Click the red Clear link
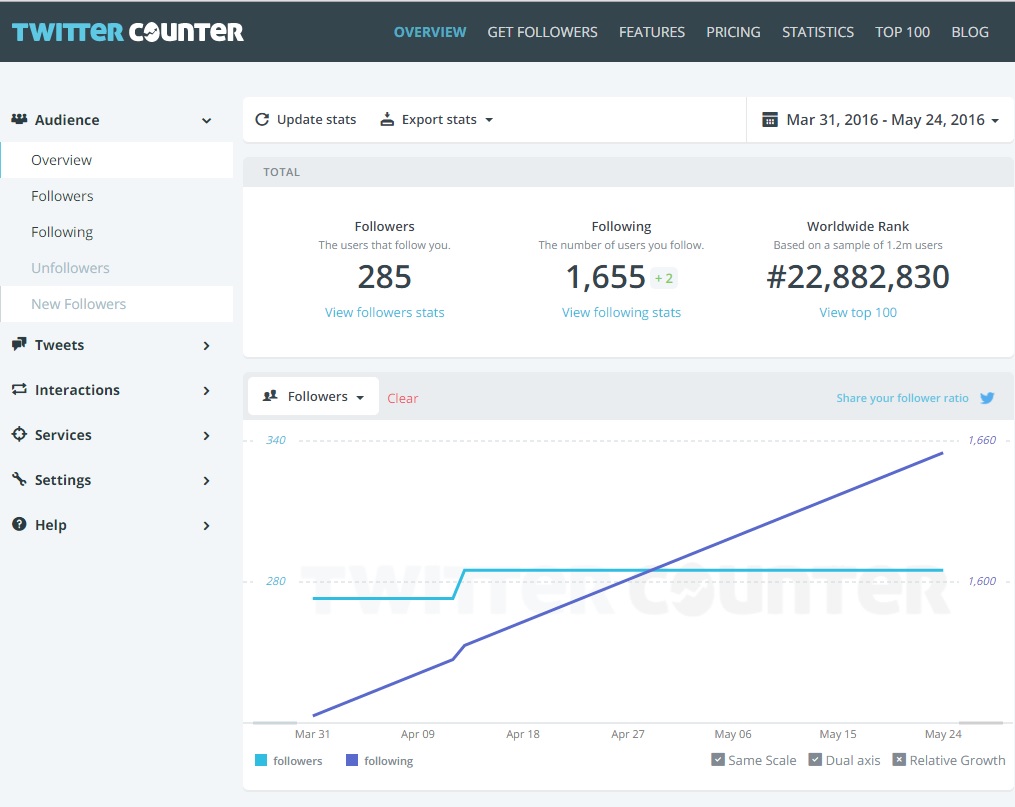The height and width of the screenshot is (807, 1015). (x=403, y=399)
